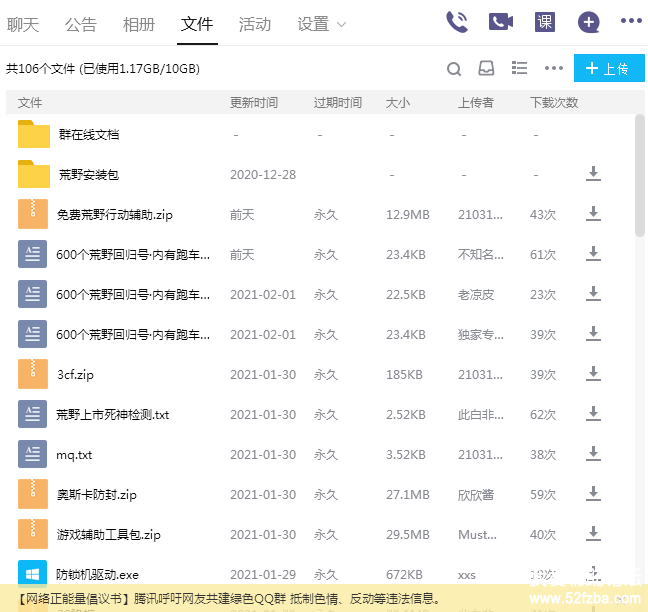The width and height of the screenshot is (648, 612).
Task: Open the 游戏辅助工具包.zip file entry
Action: click(108, 534)
